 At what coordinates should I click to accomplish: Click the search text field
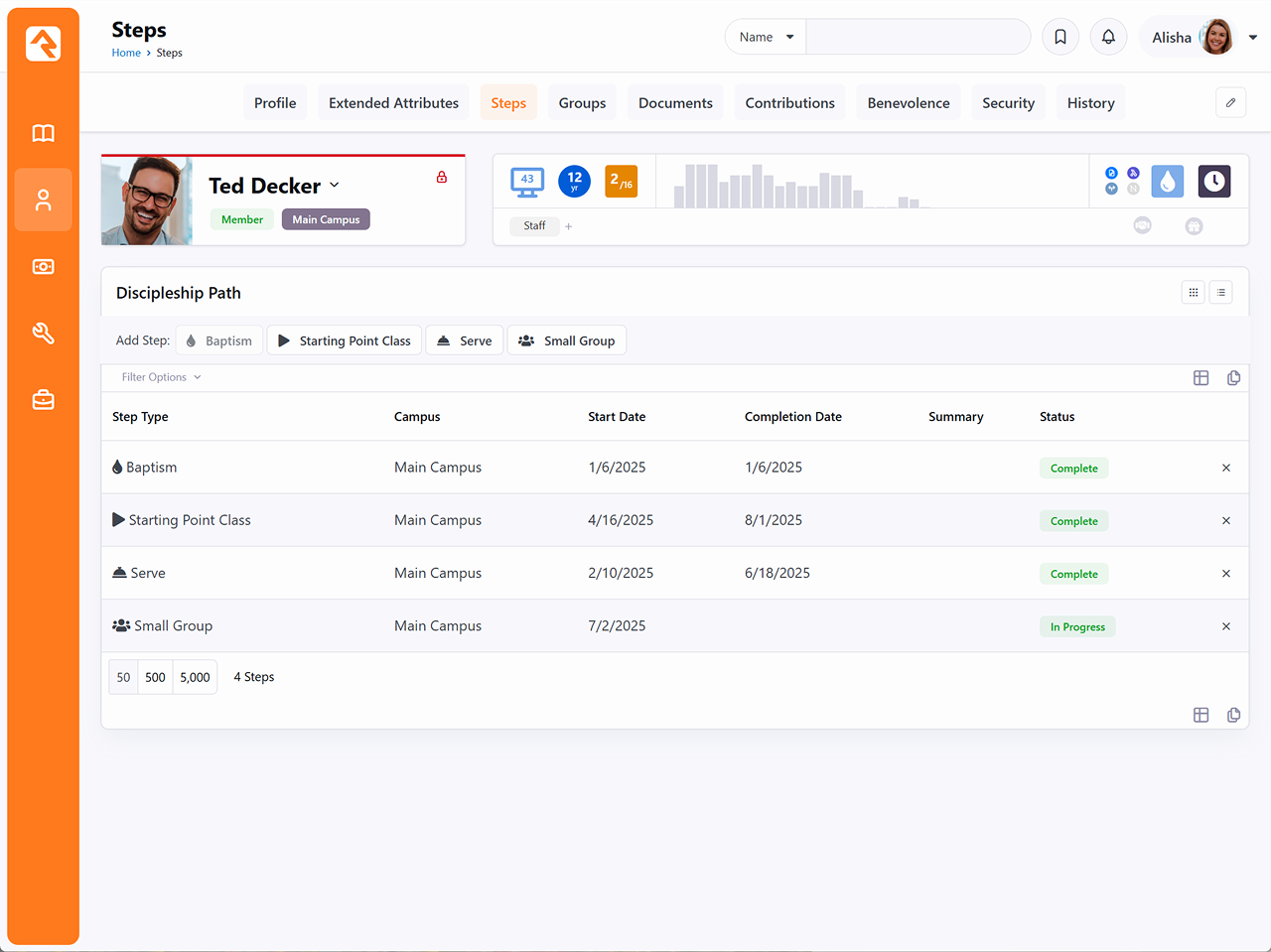918,37
